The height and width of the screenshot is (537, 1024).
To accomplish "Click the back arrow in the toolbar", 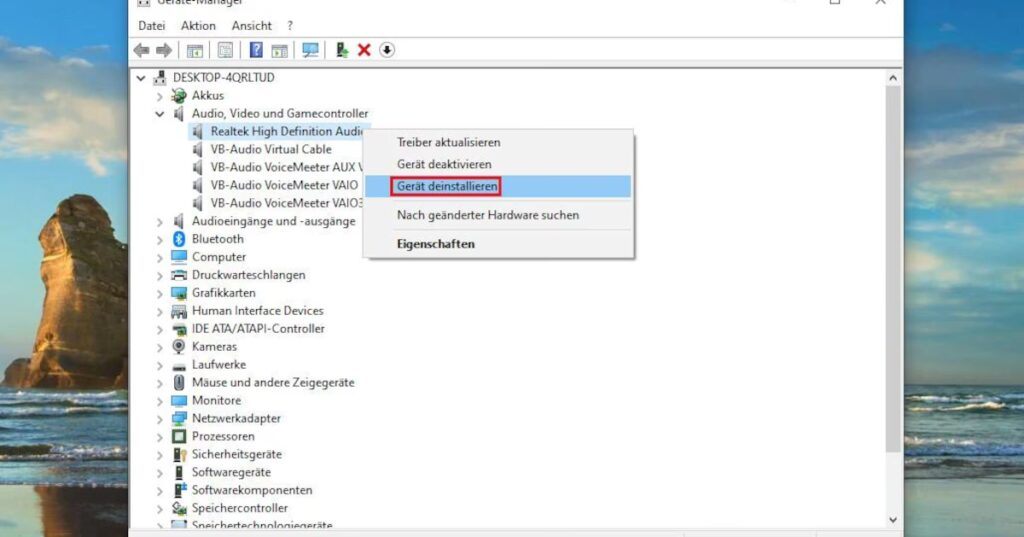I will (141, 50).
